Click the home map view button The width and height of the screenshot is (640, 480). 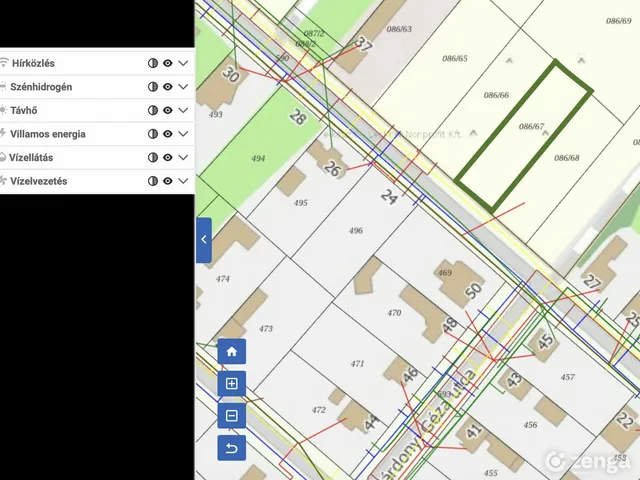(x=231, y=351)
